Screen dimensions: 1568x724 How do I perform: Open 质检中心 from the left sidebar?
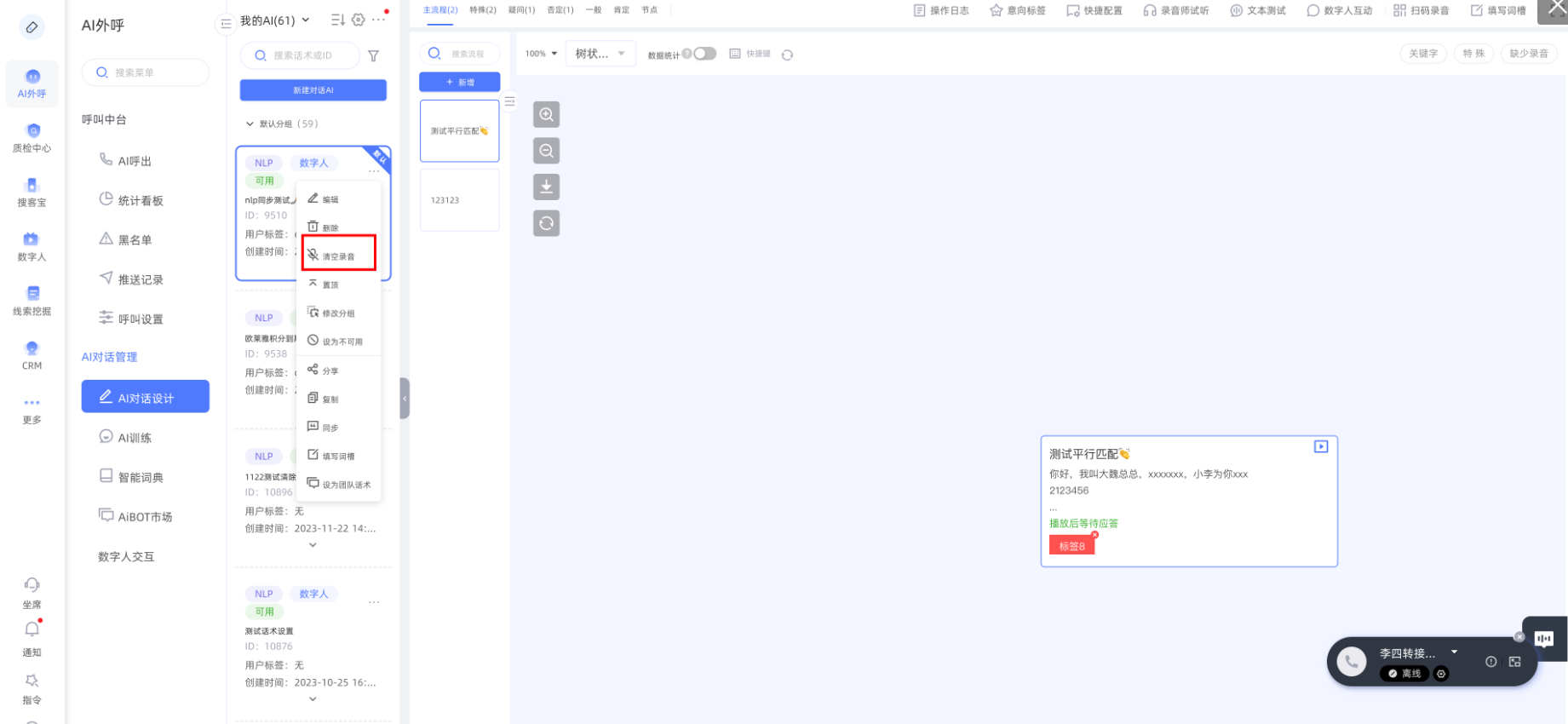(32, 137)
